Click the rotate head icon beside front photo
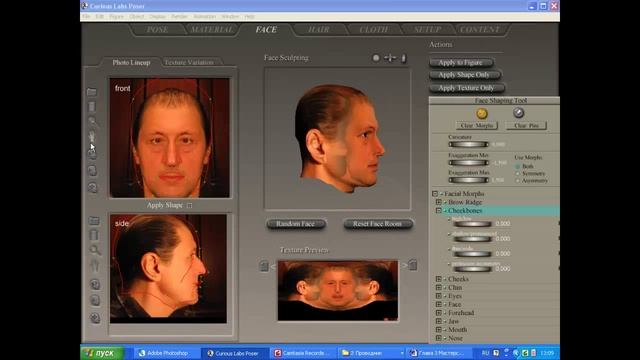The image size is (640, 360). (93, 154)
